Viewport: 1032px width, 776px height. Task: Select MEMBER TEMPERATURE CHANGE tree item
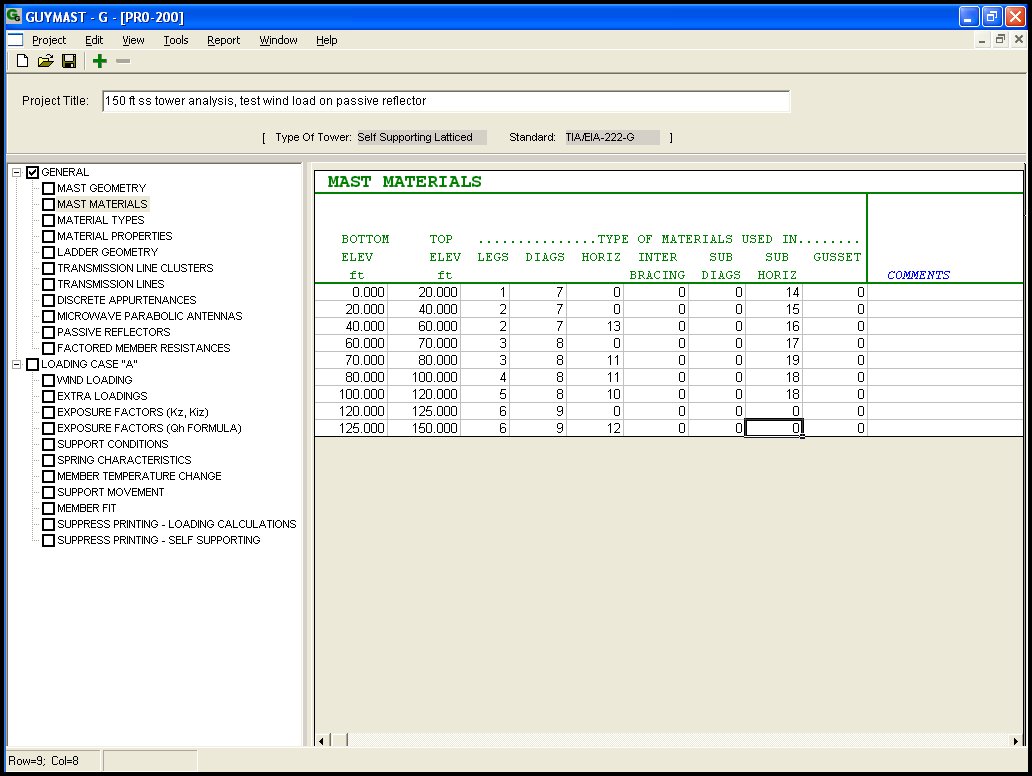[x=139, y=477]
